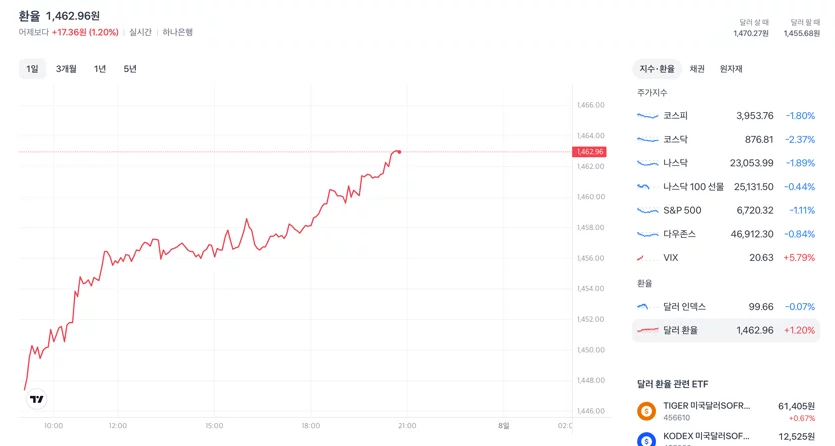Open the 코스닥 index row
The height and width of the screenshot is (446, 835).
click(726, 139)
